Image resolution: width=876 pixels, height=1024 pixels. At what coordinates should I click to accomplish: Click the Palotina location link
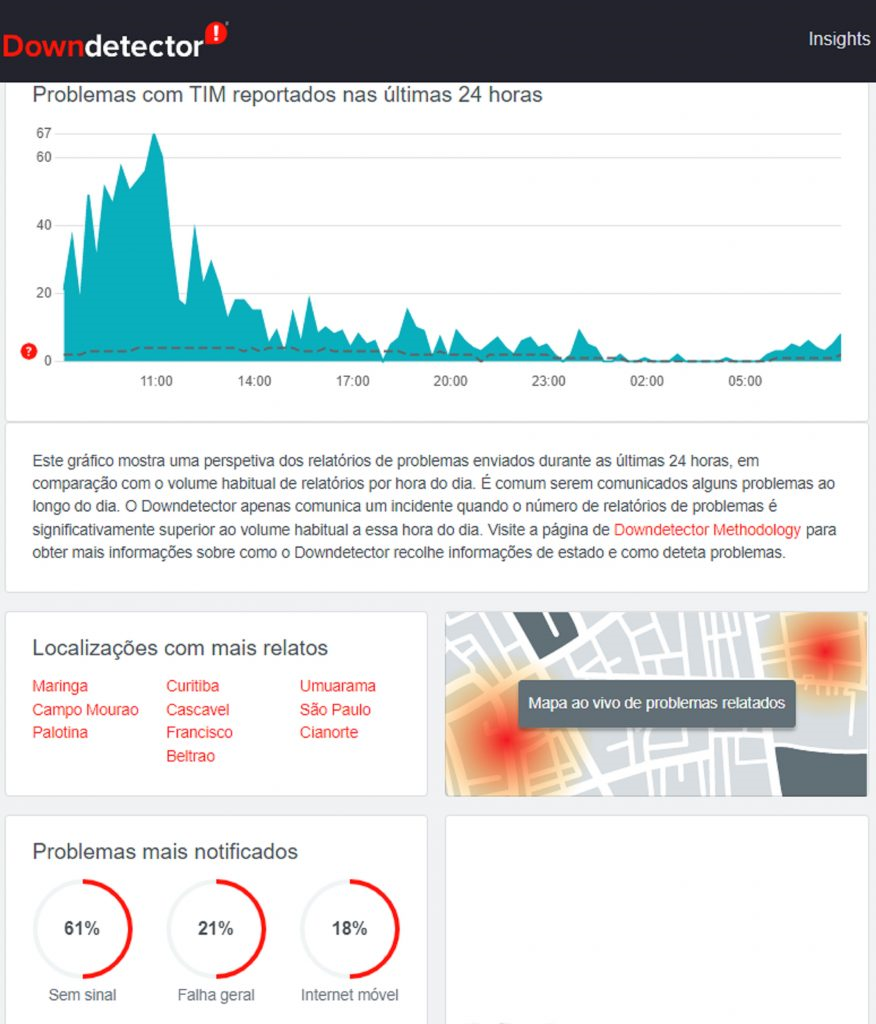[x=60, y=732]
